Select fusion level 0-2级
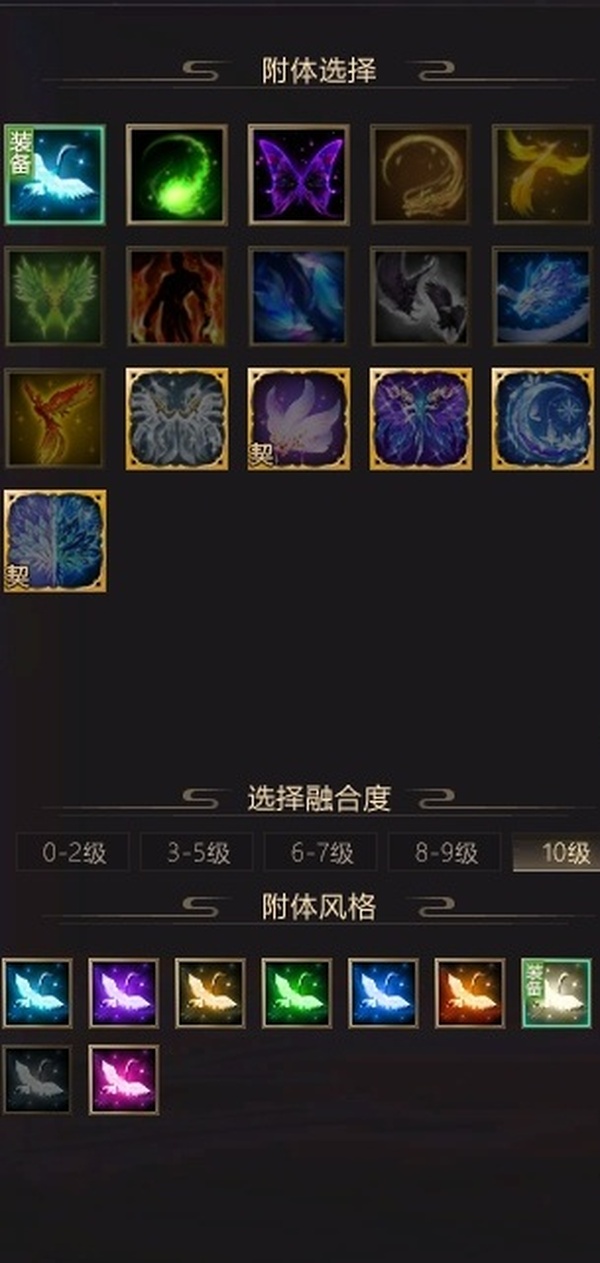The height and width of the screenshot is (1263, 600). (73, 853)
